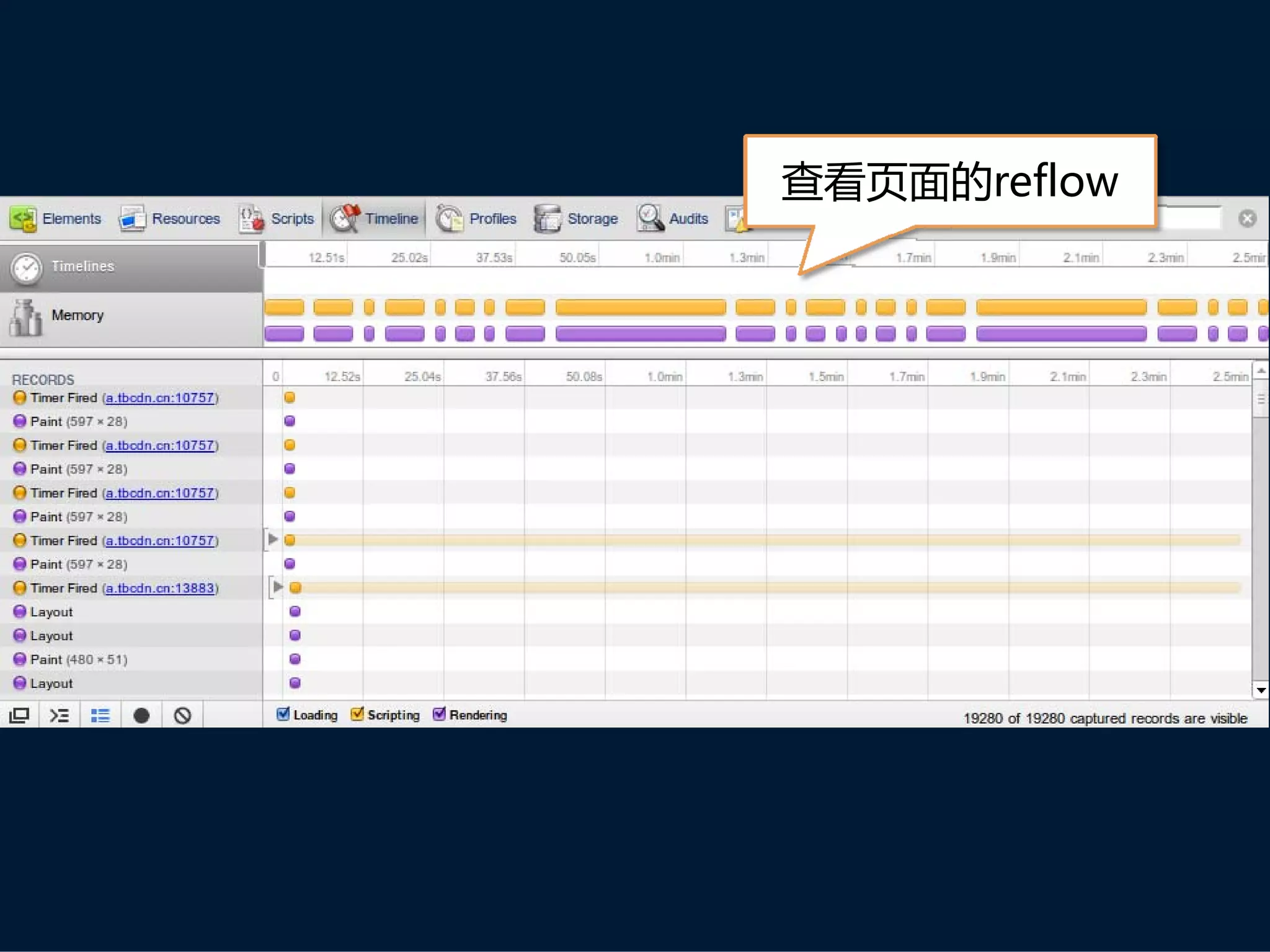
Task: Click the left overview window handle
Action: [263, 255]
